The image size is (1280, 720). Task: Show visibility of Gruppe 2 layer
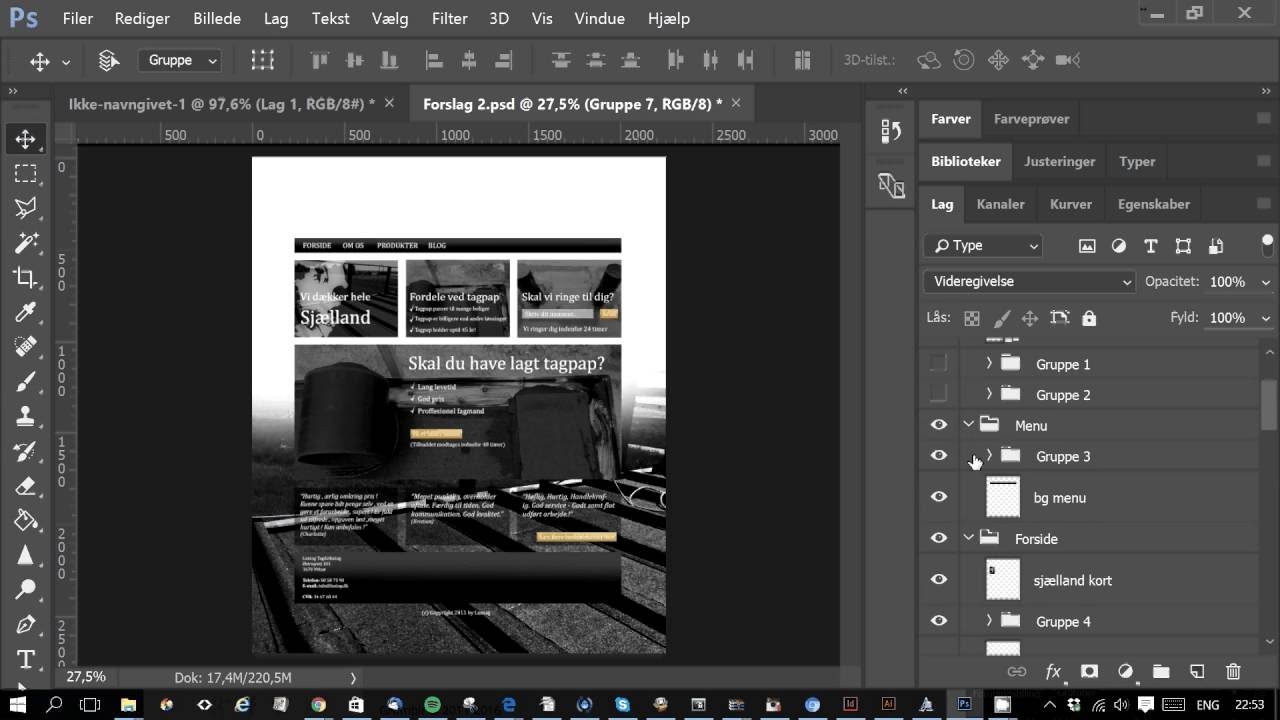938,394
